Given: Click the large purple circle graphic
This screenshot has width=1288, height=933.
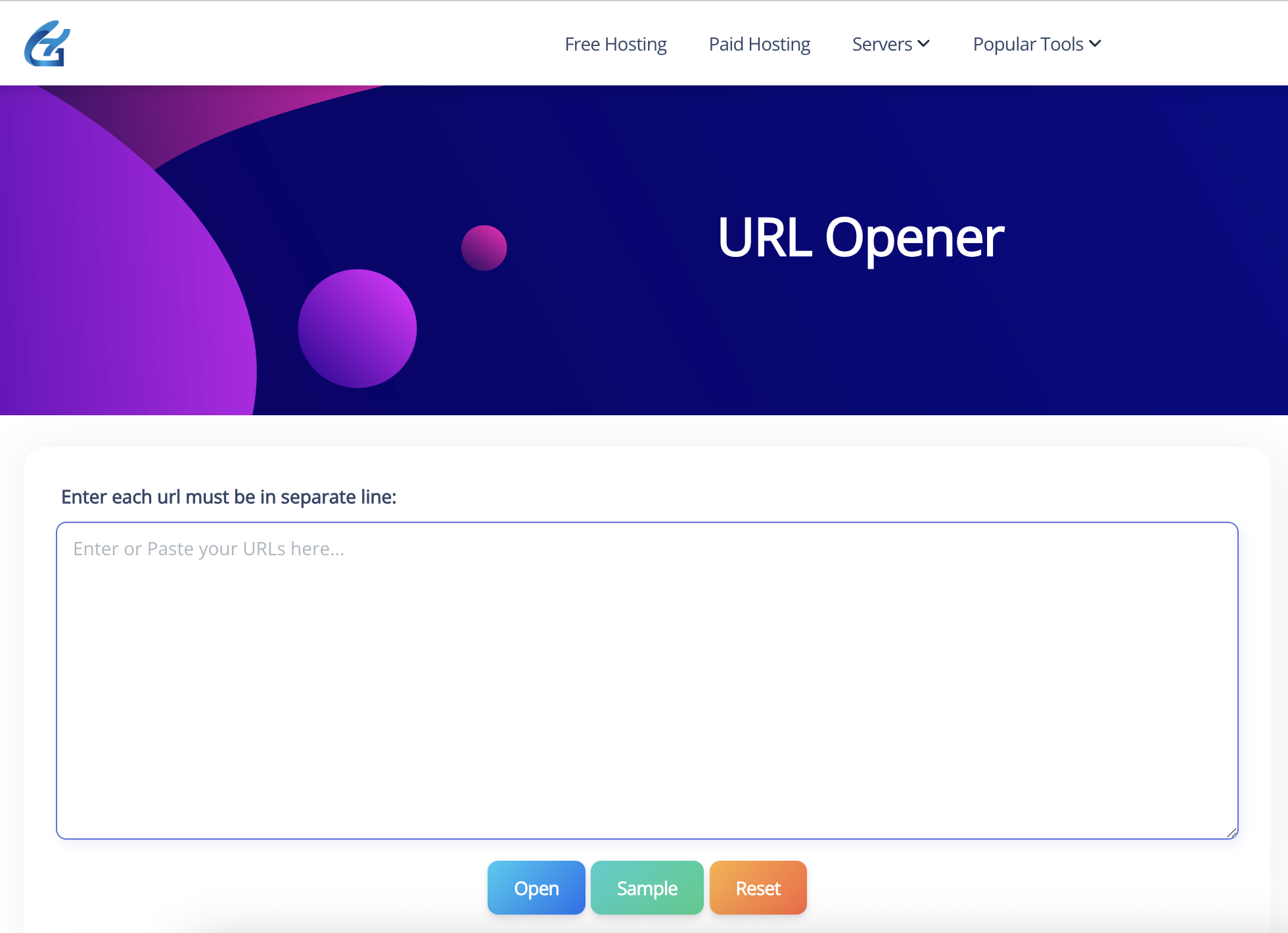Looking at the screenshot, I should click(357, 328).
